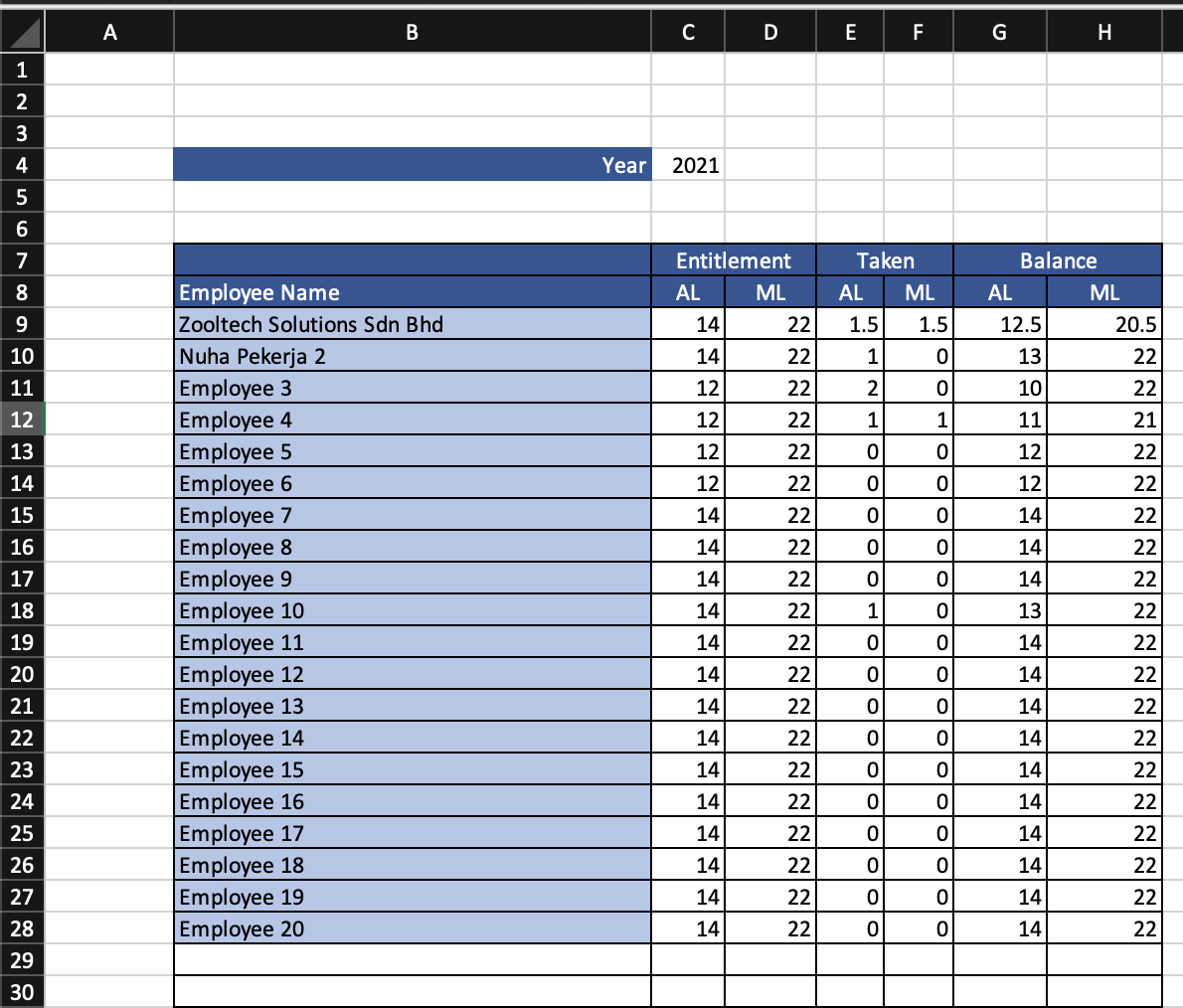Click the Balance header cell
This screenshot has height=1008, width=1183.
pyautogui.click(x=1058, y=260)
